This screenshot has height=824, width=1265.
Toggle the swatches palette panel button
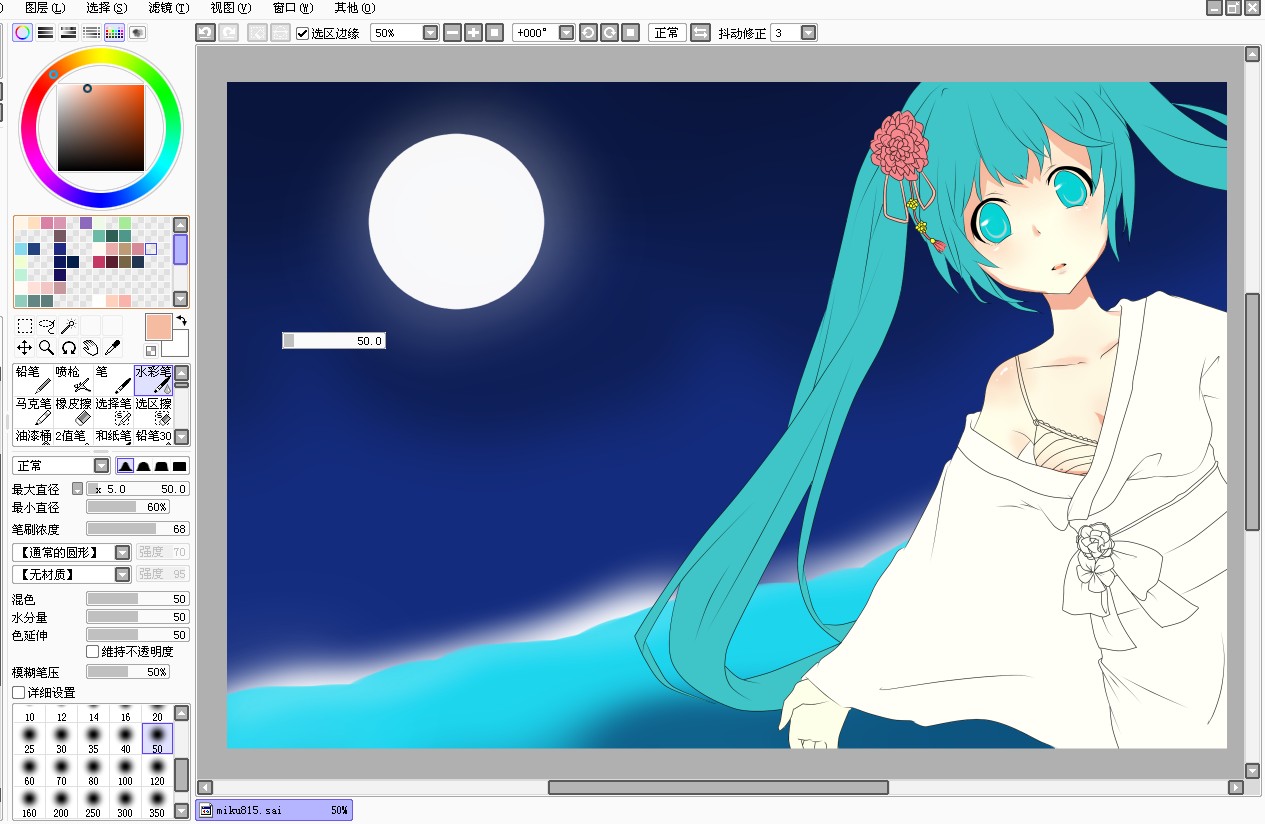(x=114, y=32)
